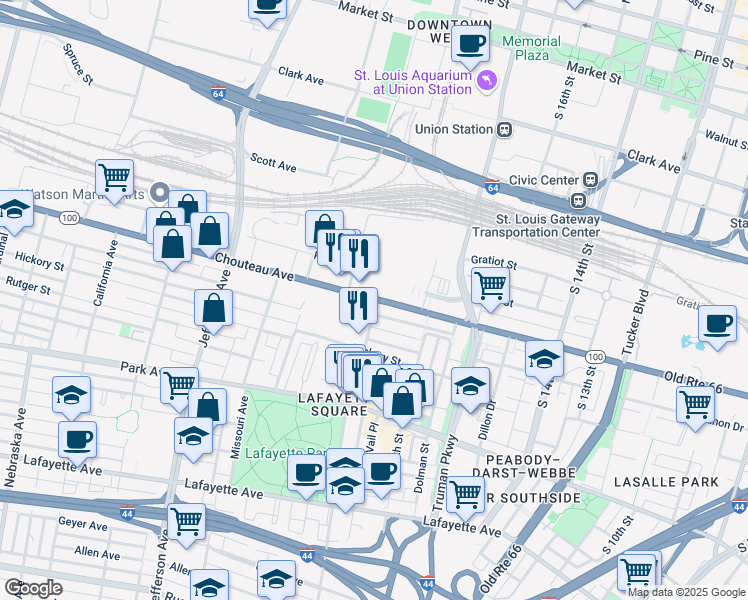
Task: Click the grocery cart marker on Park Ave
Action: [x=179, y=384]
